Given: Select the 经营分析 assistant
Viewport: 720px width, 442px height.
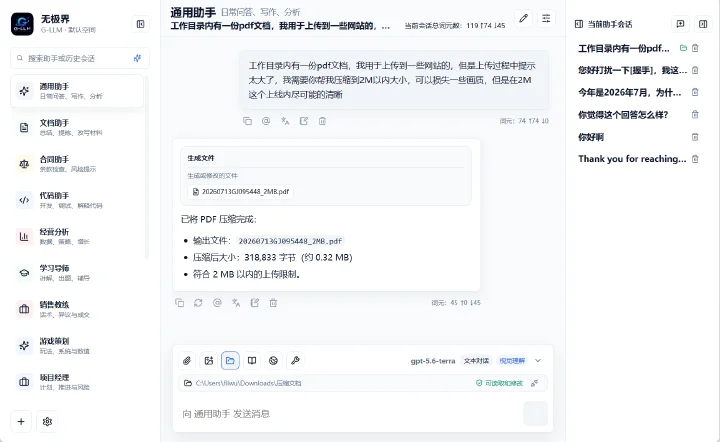Looking at the screenshot, I should click(77, 236).
